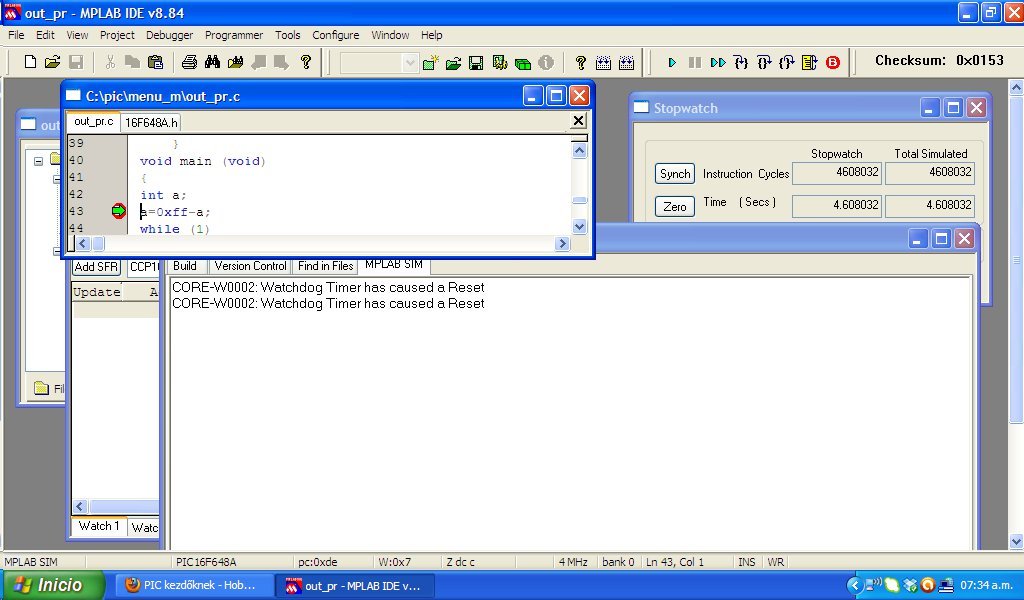Open the Edit menu

(x=45, y=35)
